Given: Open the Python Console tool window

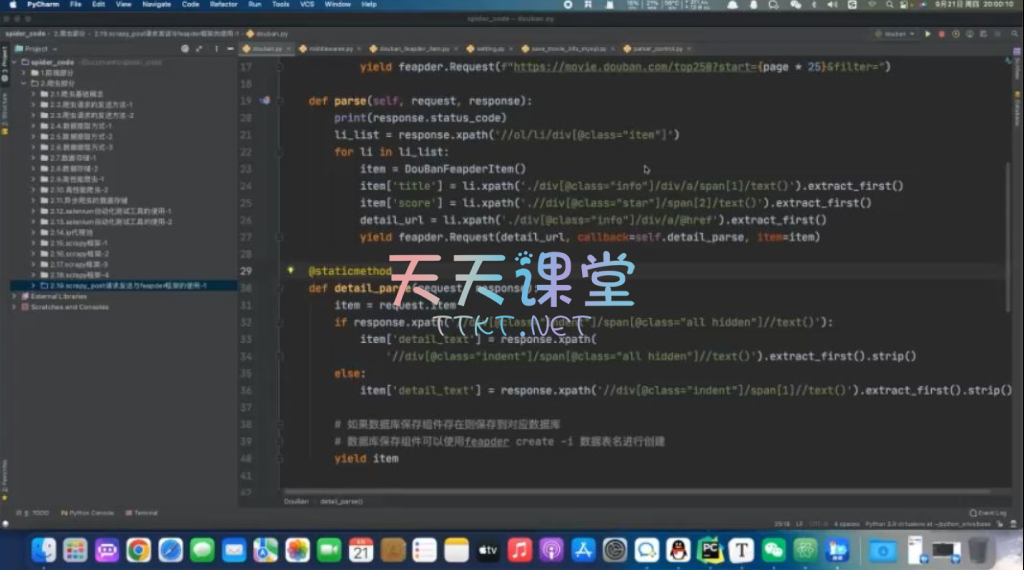Looking at the screenshot, I should (x=90, y=513).
